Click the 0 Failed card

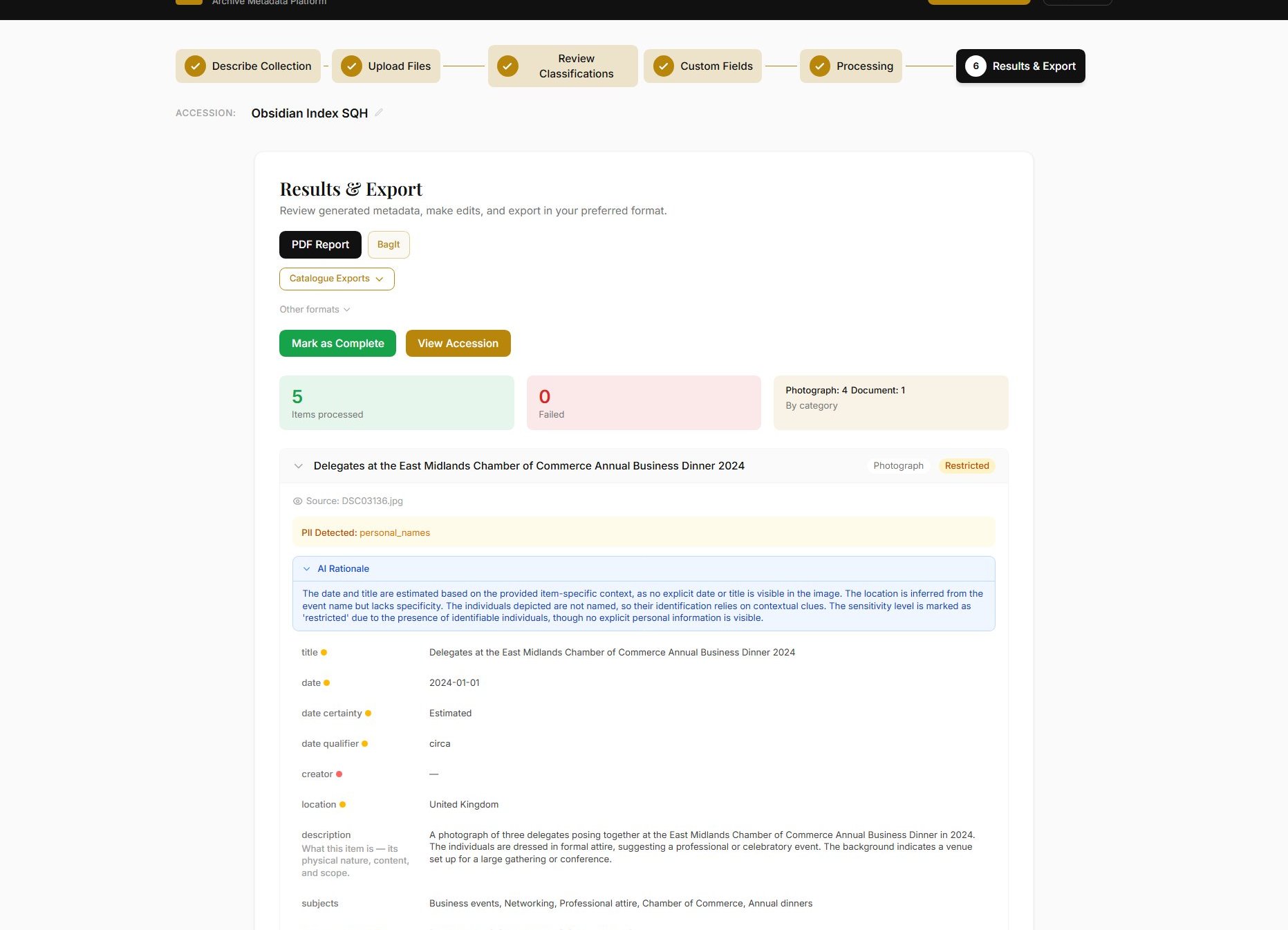pos(644,403)
